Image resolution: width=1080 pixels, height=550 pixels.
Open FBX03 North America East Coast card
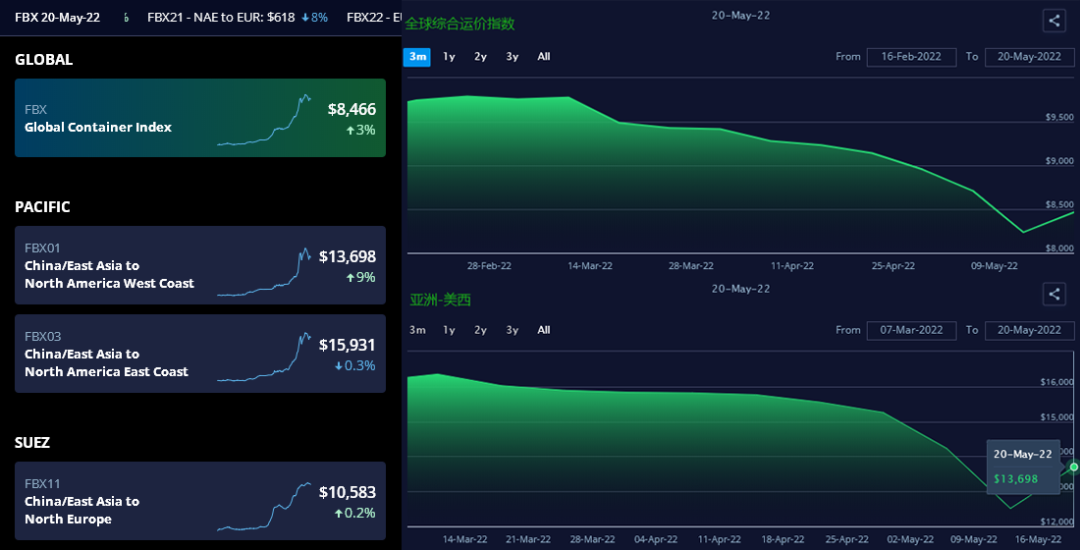point(200,353)
